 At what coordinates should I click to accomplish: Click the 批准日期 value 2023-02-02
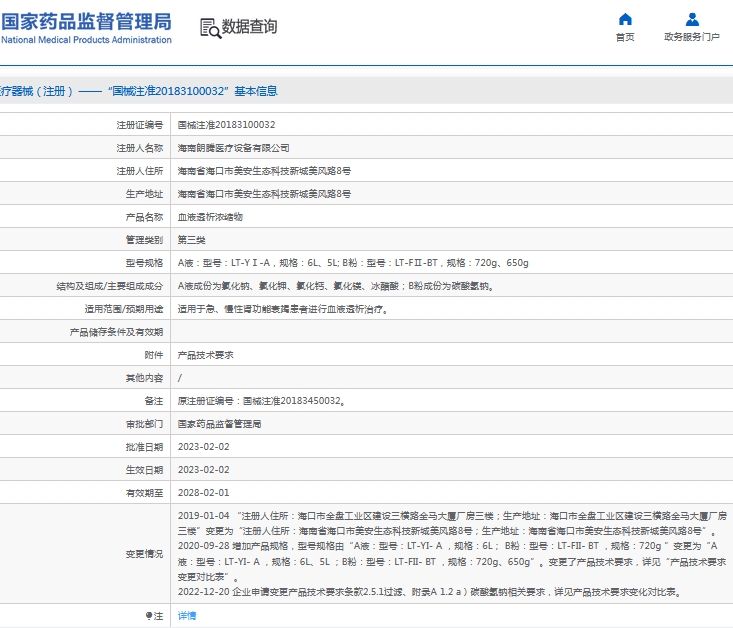point(203,447)
